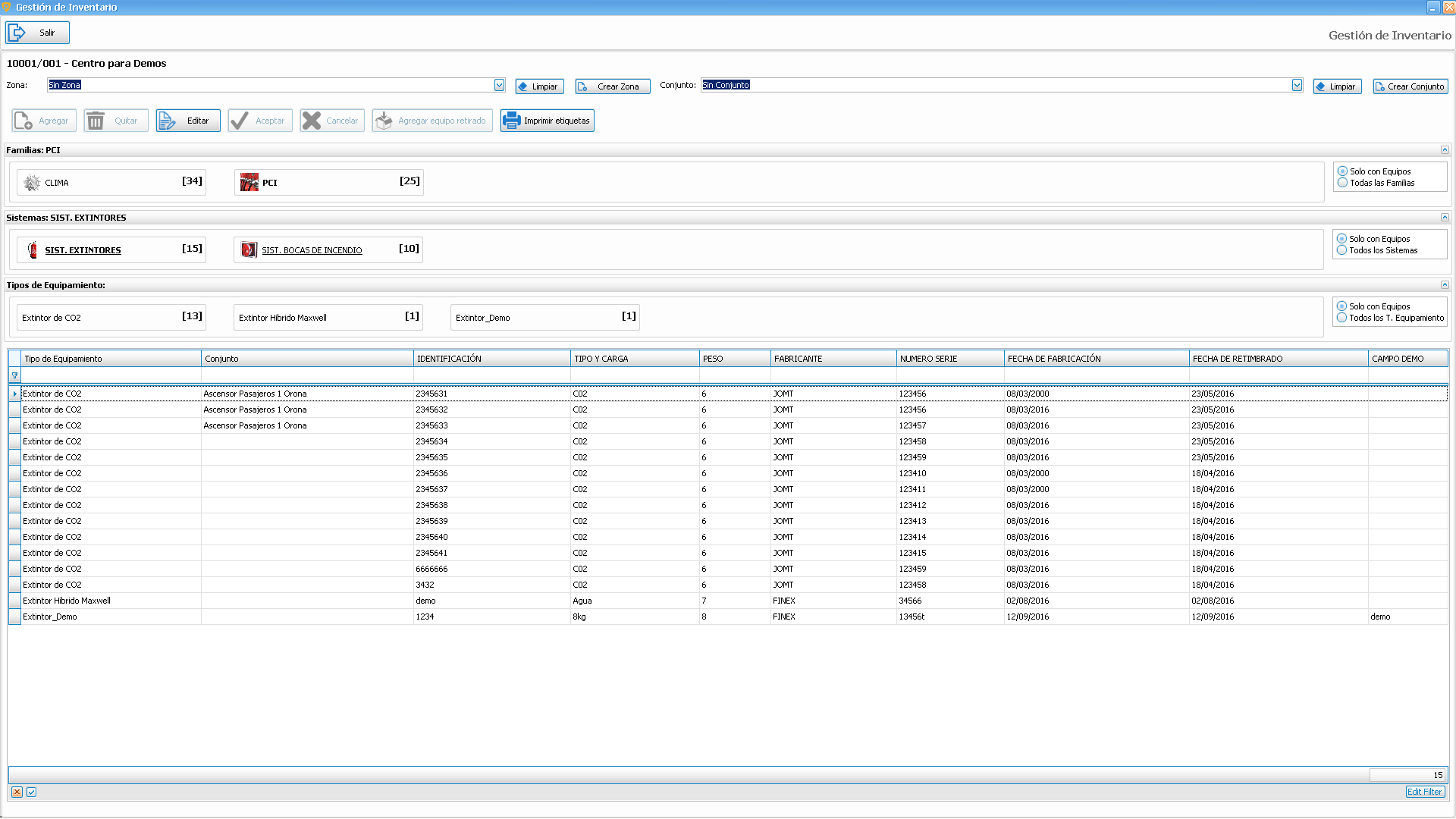Sort by FECHA DE RETIMBRADO column
The height and width of the screenshot is (819, 1456).
tap(1279, 359)
